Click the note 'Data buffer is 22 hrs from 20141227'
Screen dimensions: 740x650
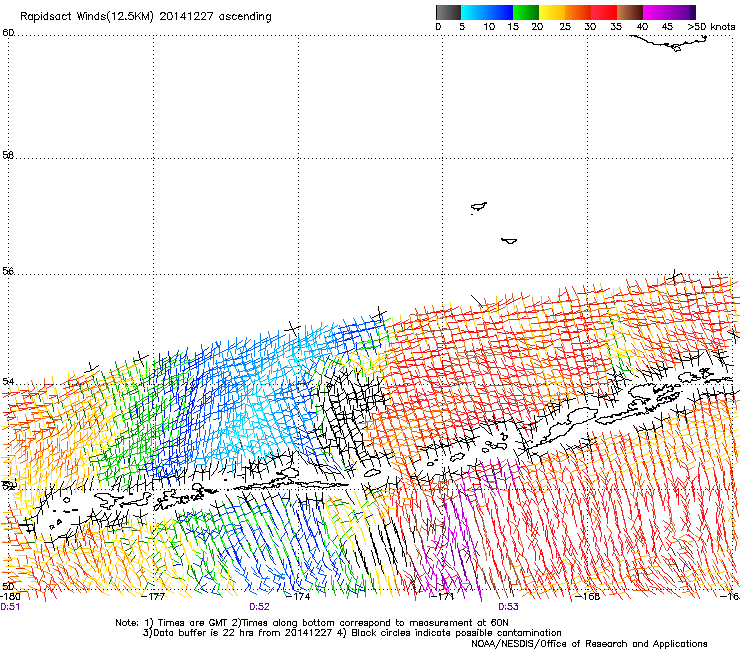pyautogui.click(x=243, y=633)
